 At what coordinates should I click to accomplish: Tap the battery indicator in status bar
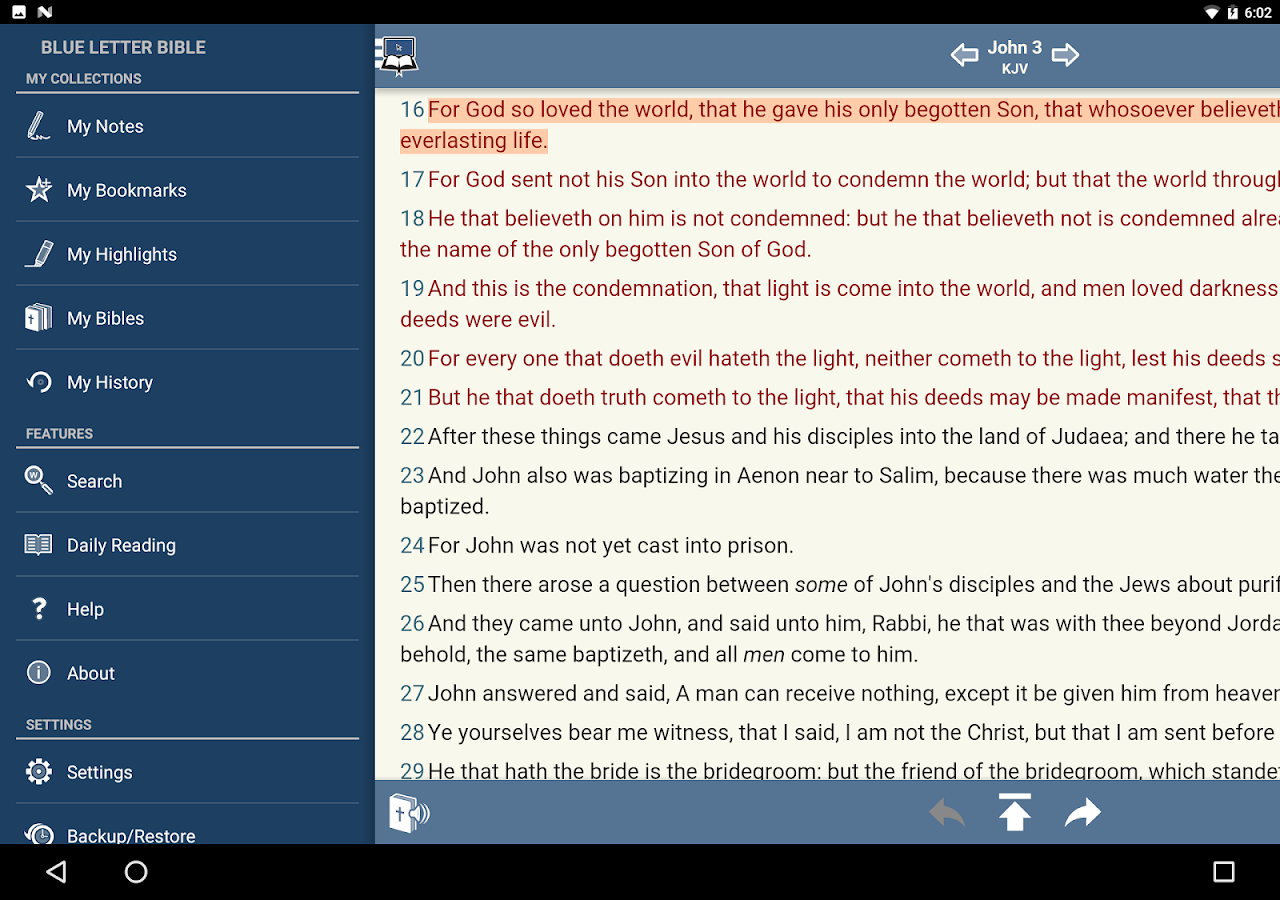1234,12
